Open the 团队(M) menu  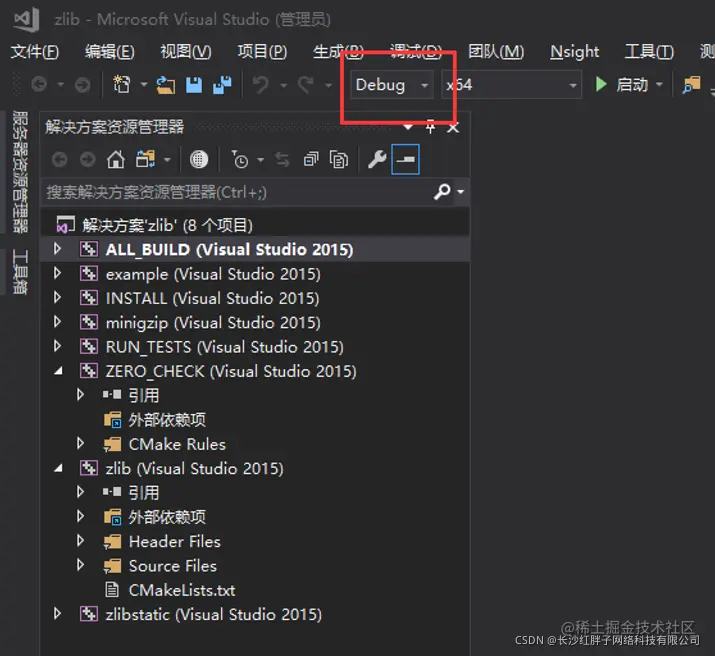coord(496,52)
